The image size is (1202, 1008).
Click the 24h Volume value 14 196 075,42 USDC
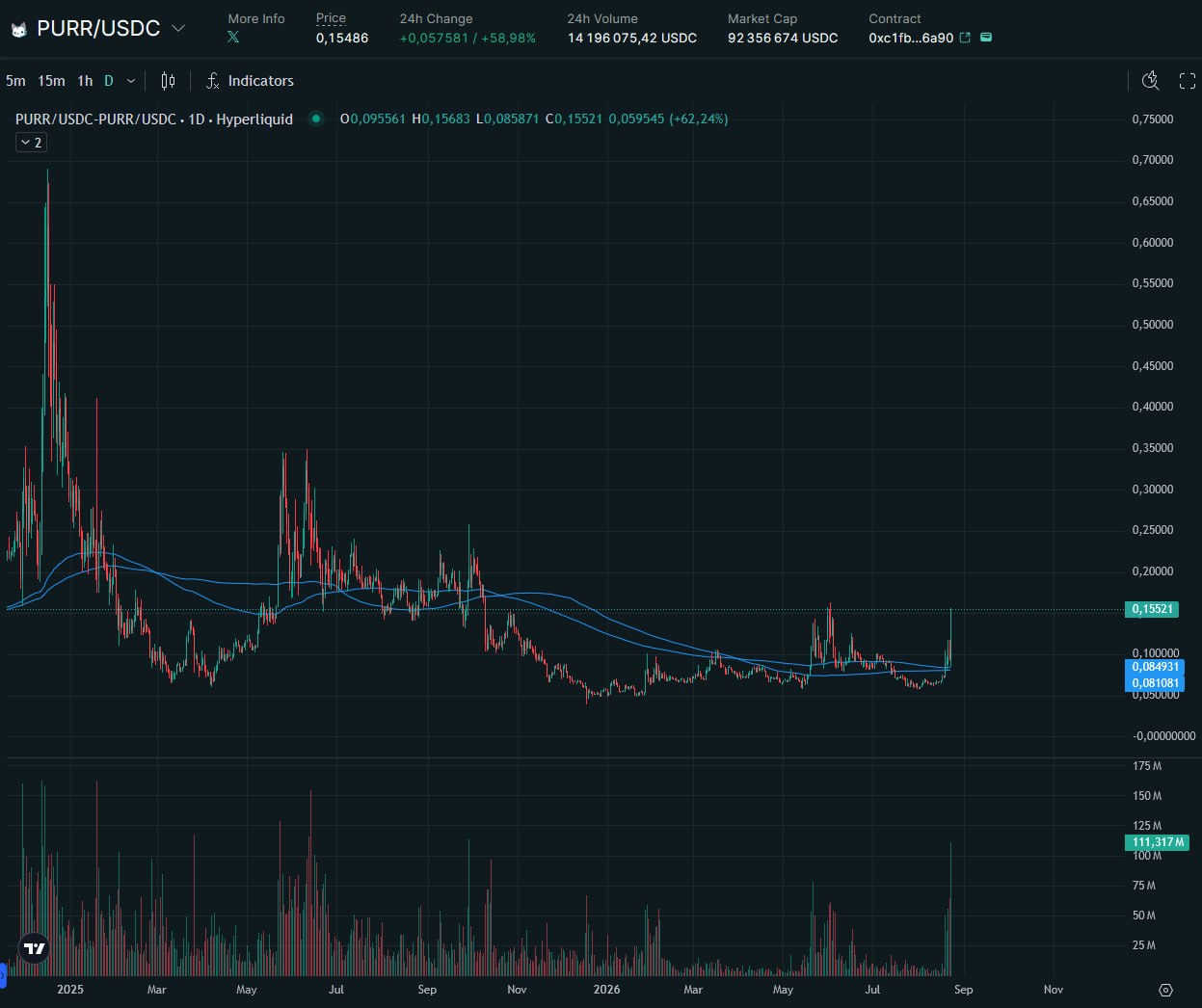[x=632, y=38]
